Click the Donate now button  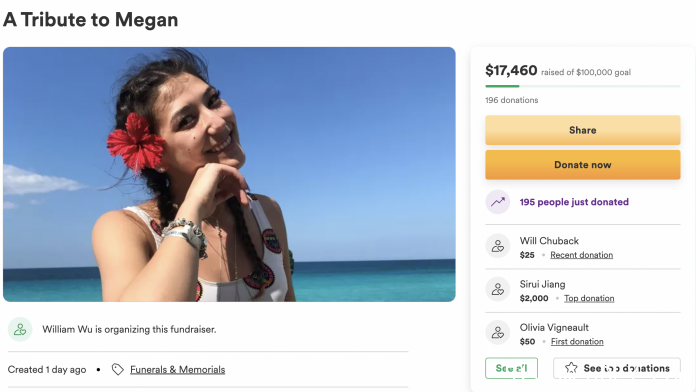coord(582,165)
